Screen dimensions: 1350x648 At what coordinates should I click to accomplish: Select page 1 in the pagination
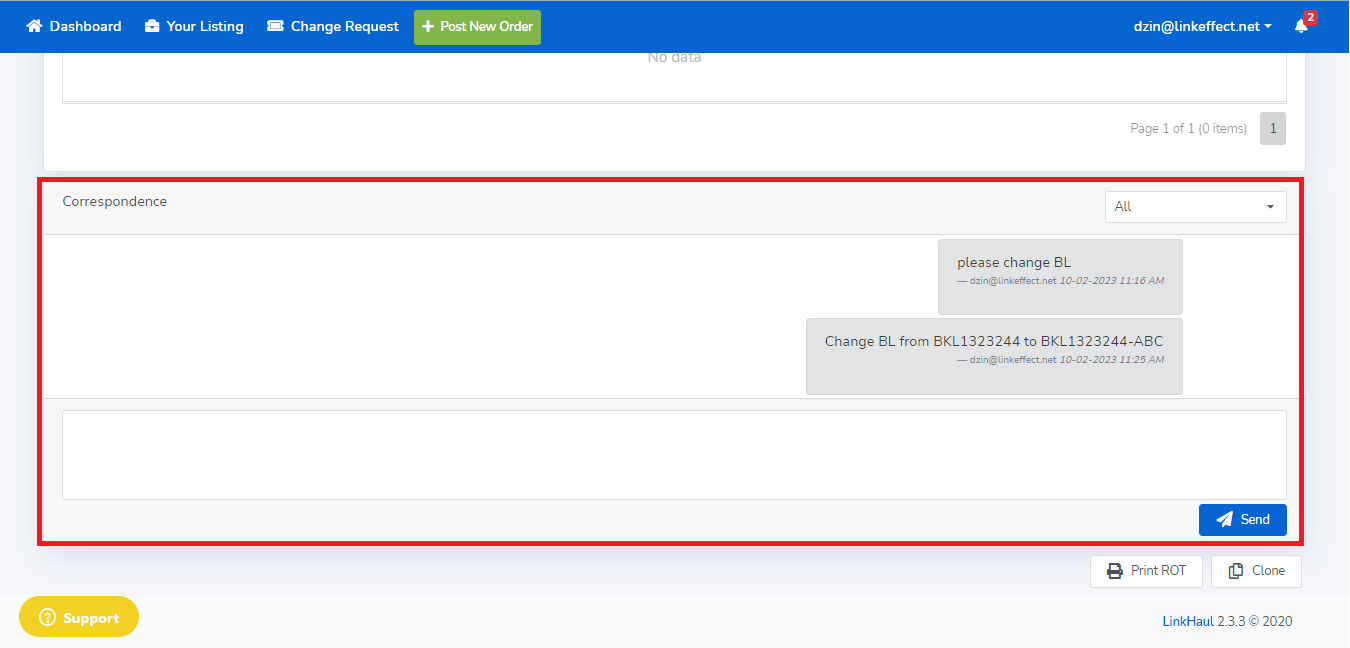[1272, 128]
